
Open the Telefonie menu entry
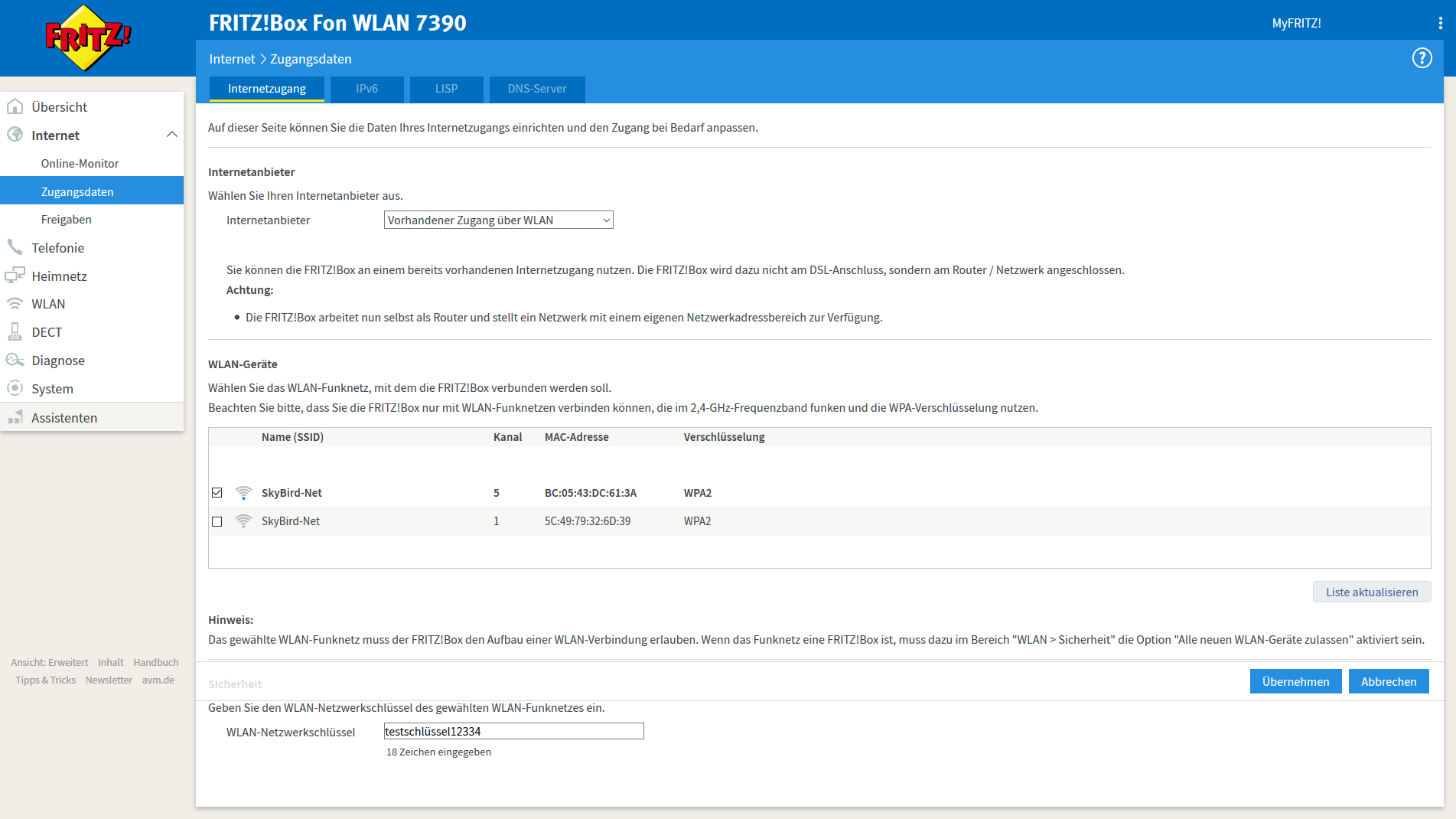[x=58, y=248]
